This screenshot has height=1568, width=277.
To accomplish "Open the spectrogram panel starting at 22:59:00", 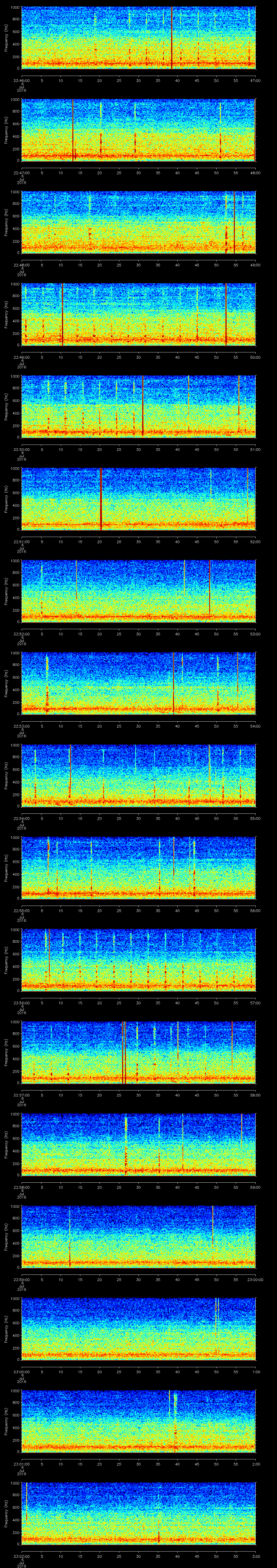I will (139, 1237).
